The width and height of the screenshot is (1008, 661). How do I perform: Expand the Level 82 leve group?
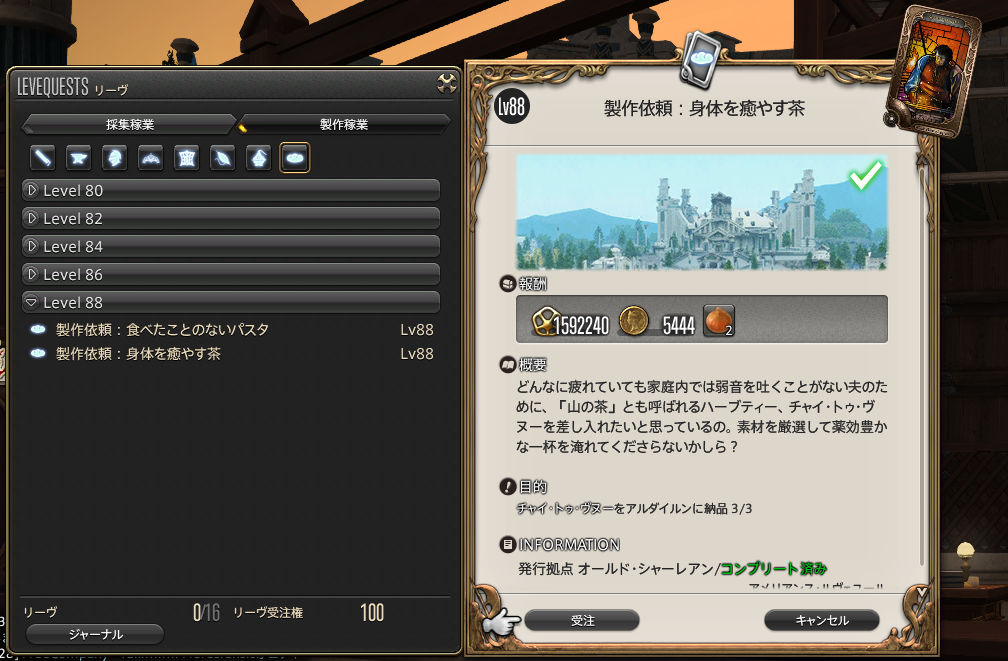[231, 219]
